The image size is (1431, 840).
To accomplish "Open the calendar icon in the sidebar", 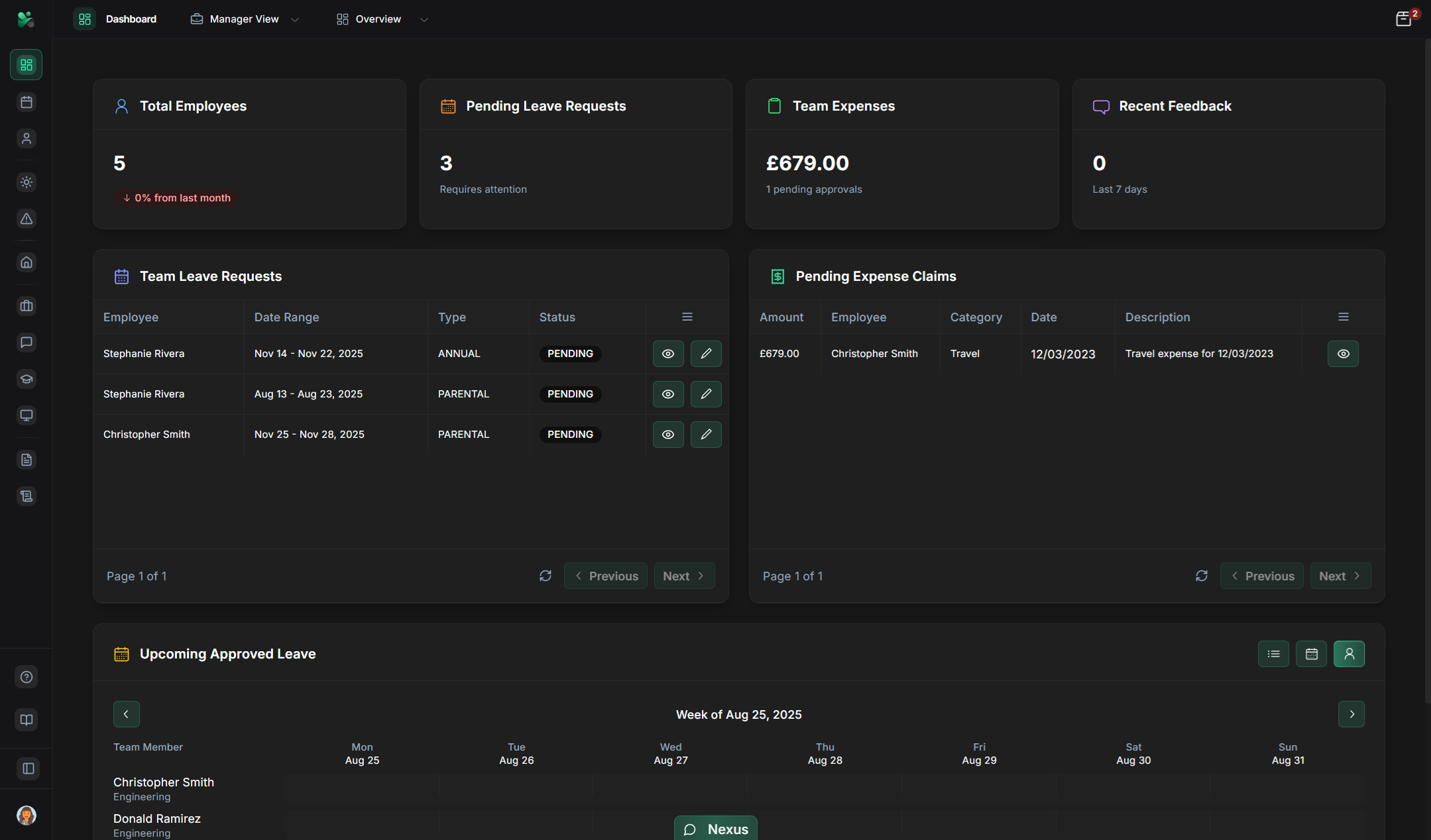I will [26, 102].
